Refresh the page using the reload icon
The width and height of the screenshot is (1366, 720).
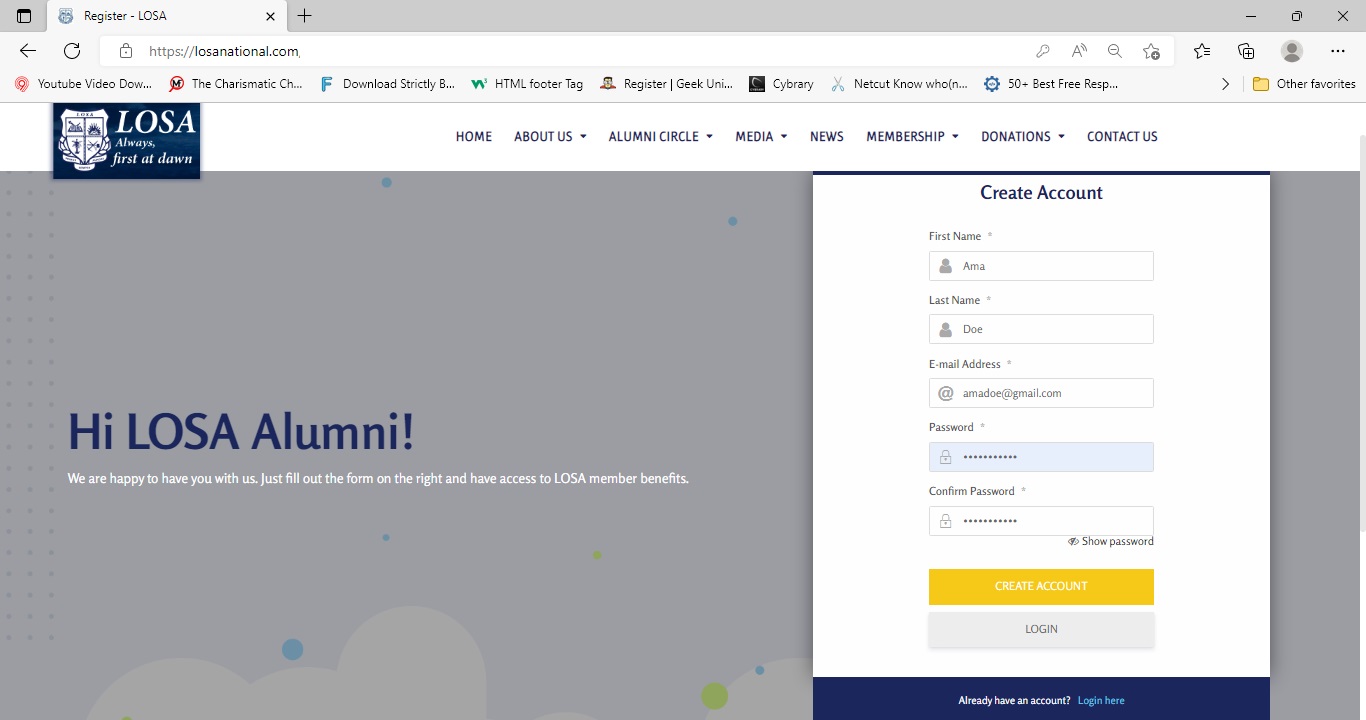[x=72, y=51]
